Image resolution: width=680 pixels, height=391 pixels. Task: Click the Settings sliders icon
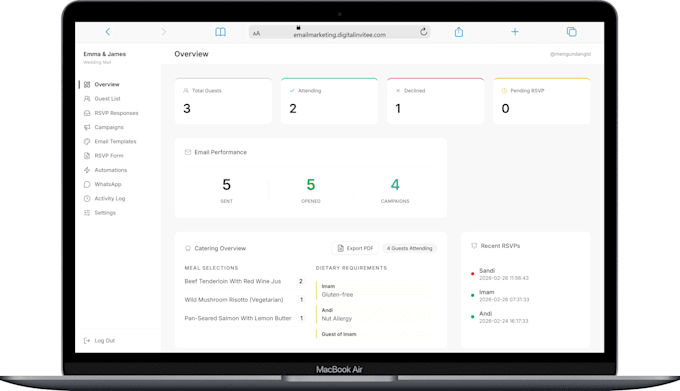click(x=87, y=213)
